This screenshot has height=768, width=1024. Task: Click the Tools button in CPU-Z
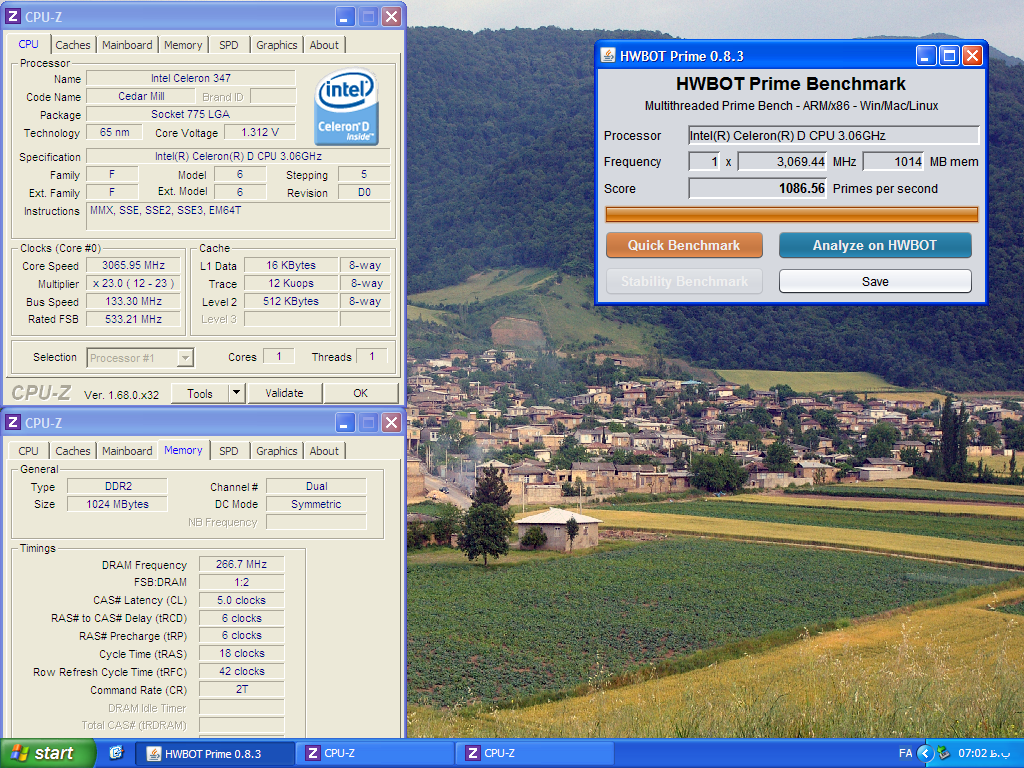point(200,393)
